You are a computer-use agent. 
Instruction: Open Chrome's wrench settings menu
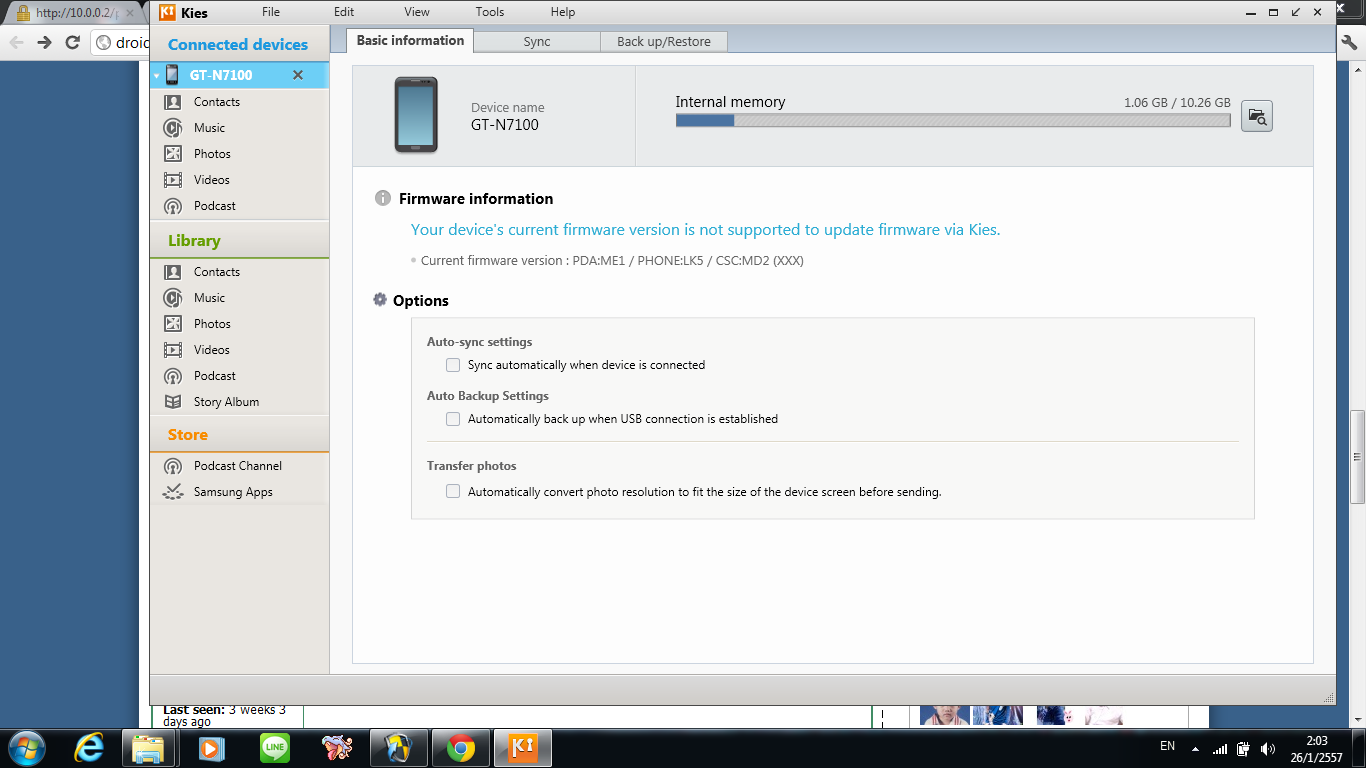pyautogui.click(x=1351, y=42)
